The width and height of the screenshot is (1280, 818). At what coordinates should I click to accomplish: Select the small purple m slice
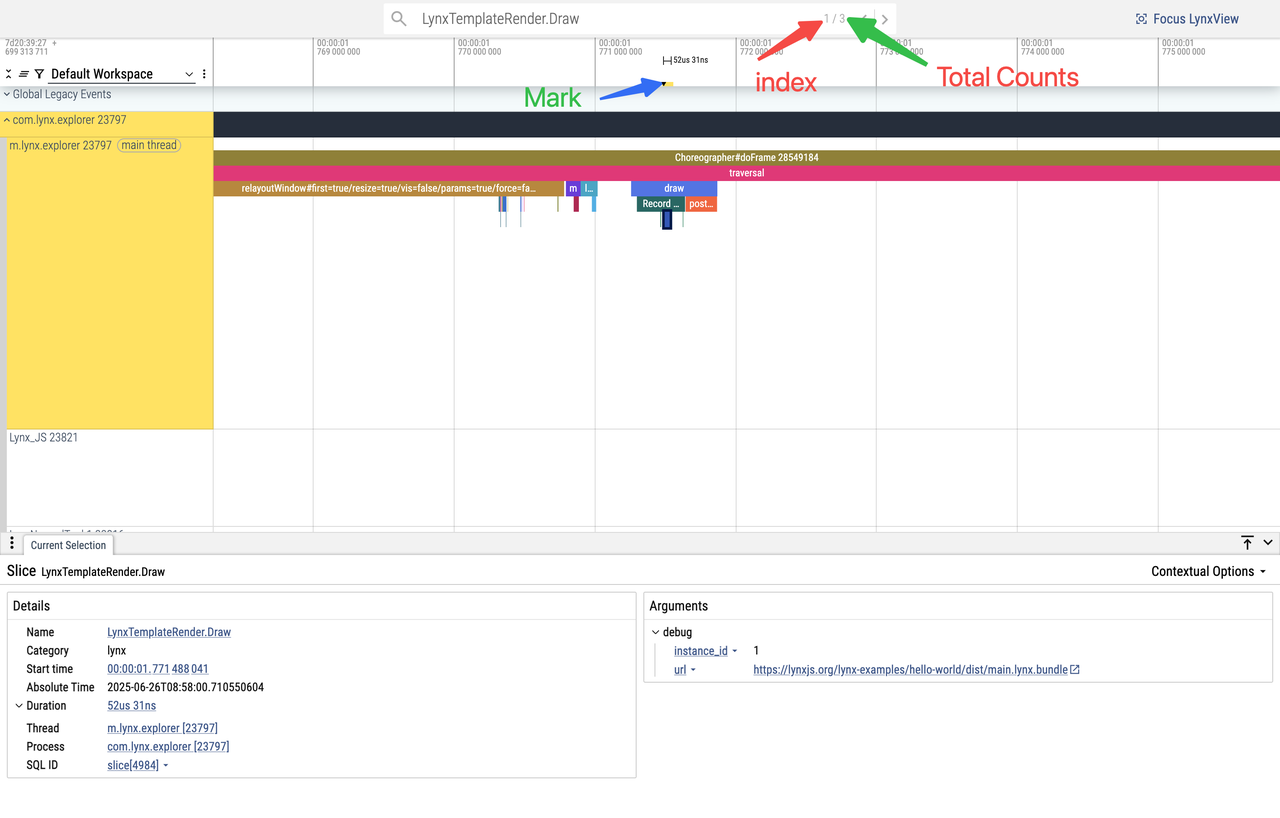coord(573,188)
